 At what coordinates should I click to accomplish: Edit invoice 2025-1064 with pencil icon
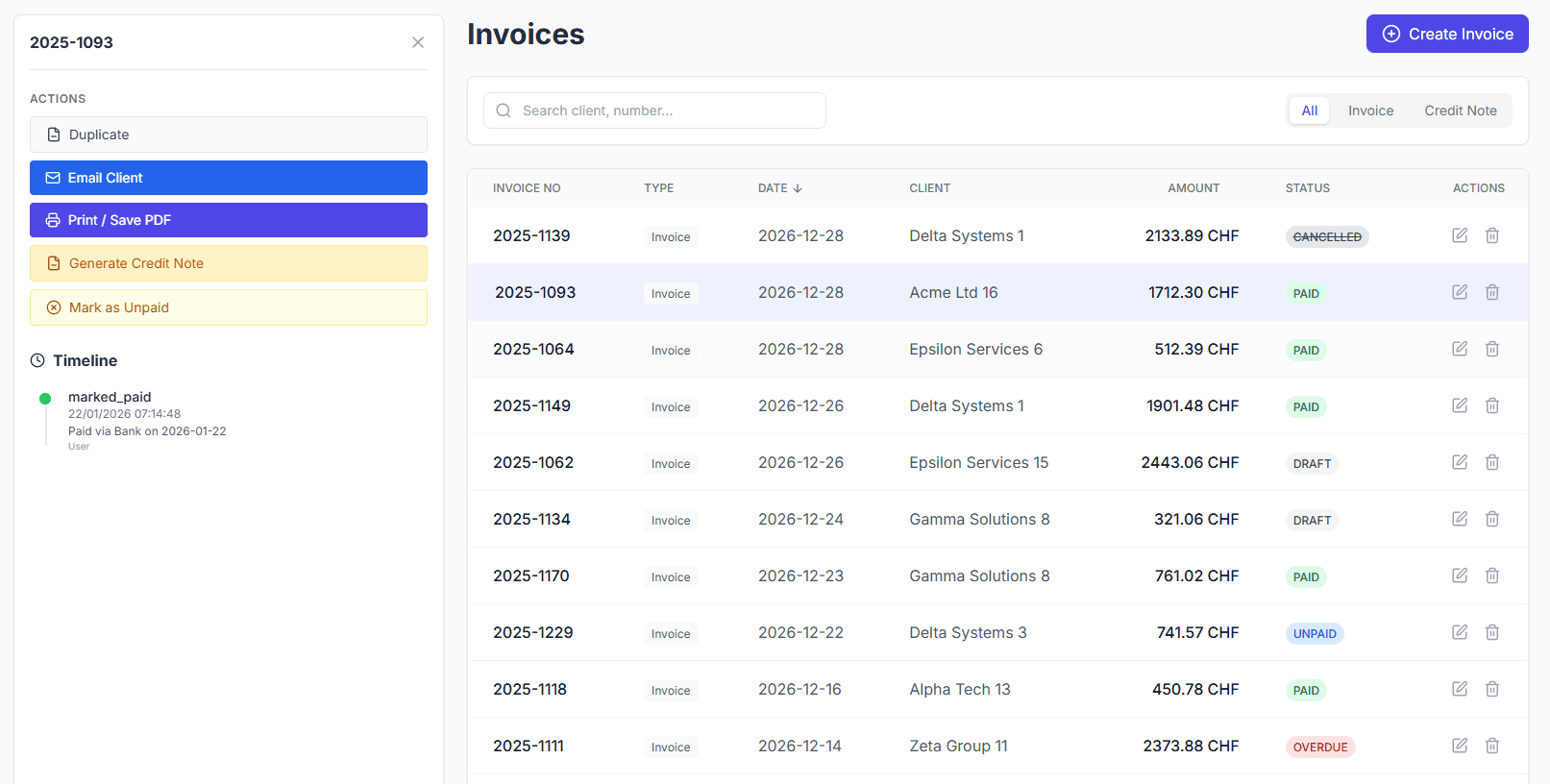coord(1460,349)
